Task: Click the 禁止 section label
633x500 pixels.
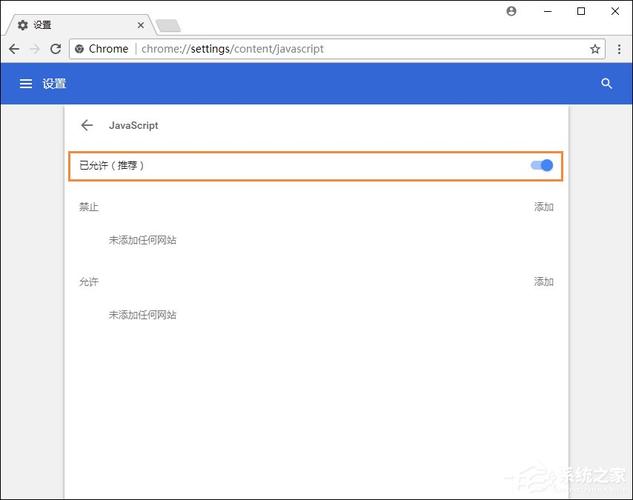Action: coord(89,207)
